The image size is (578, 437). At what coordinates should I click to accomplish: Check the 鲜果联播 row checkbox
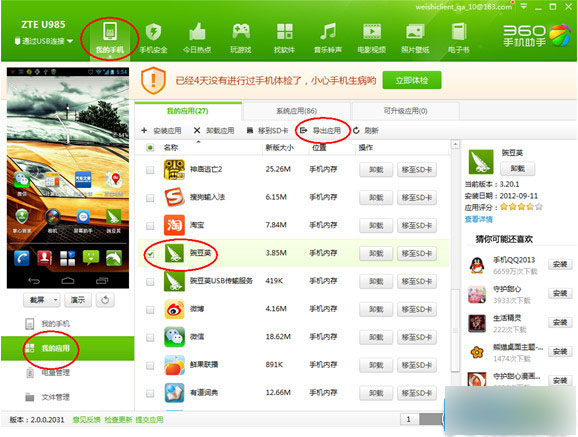pos(150,365)
